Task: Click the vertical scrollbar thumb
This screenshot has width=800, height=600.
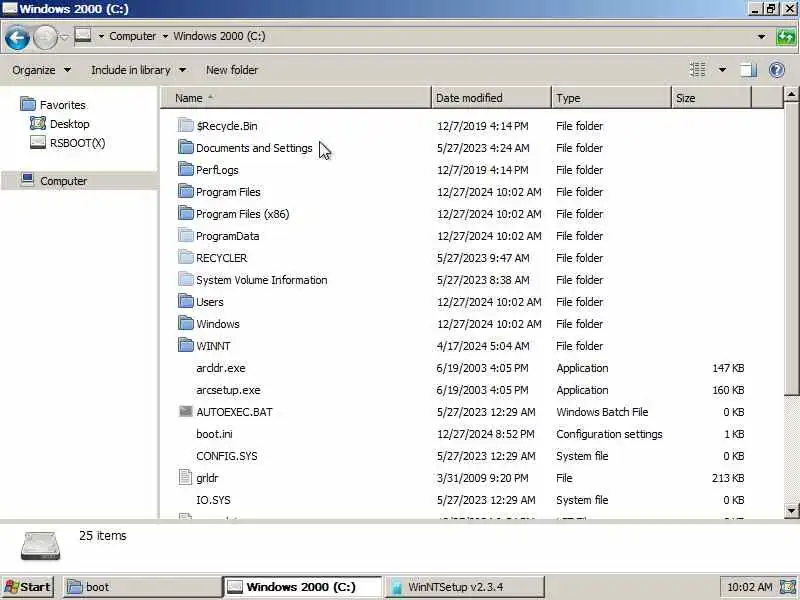Action: pos(791,248)
